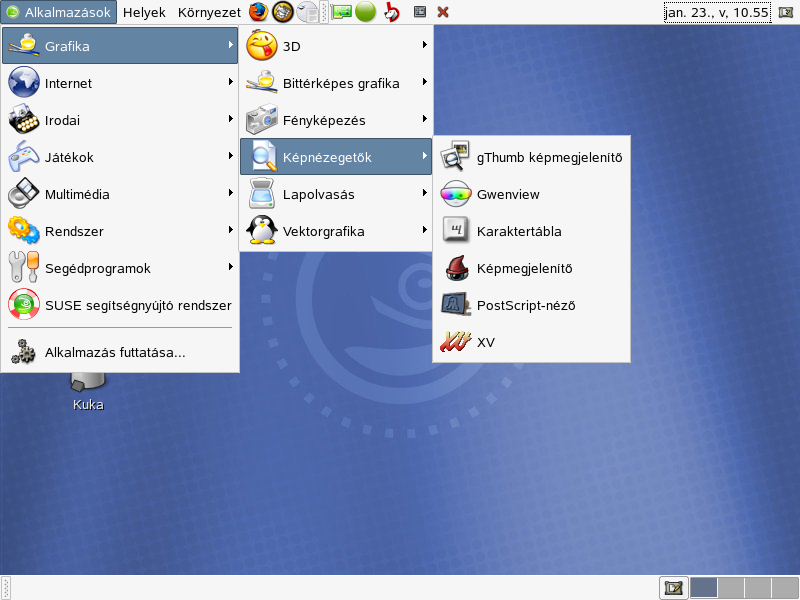Click the top-right corner panel icon

[x=786, y=12]
